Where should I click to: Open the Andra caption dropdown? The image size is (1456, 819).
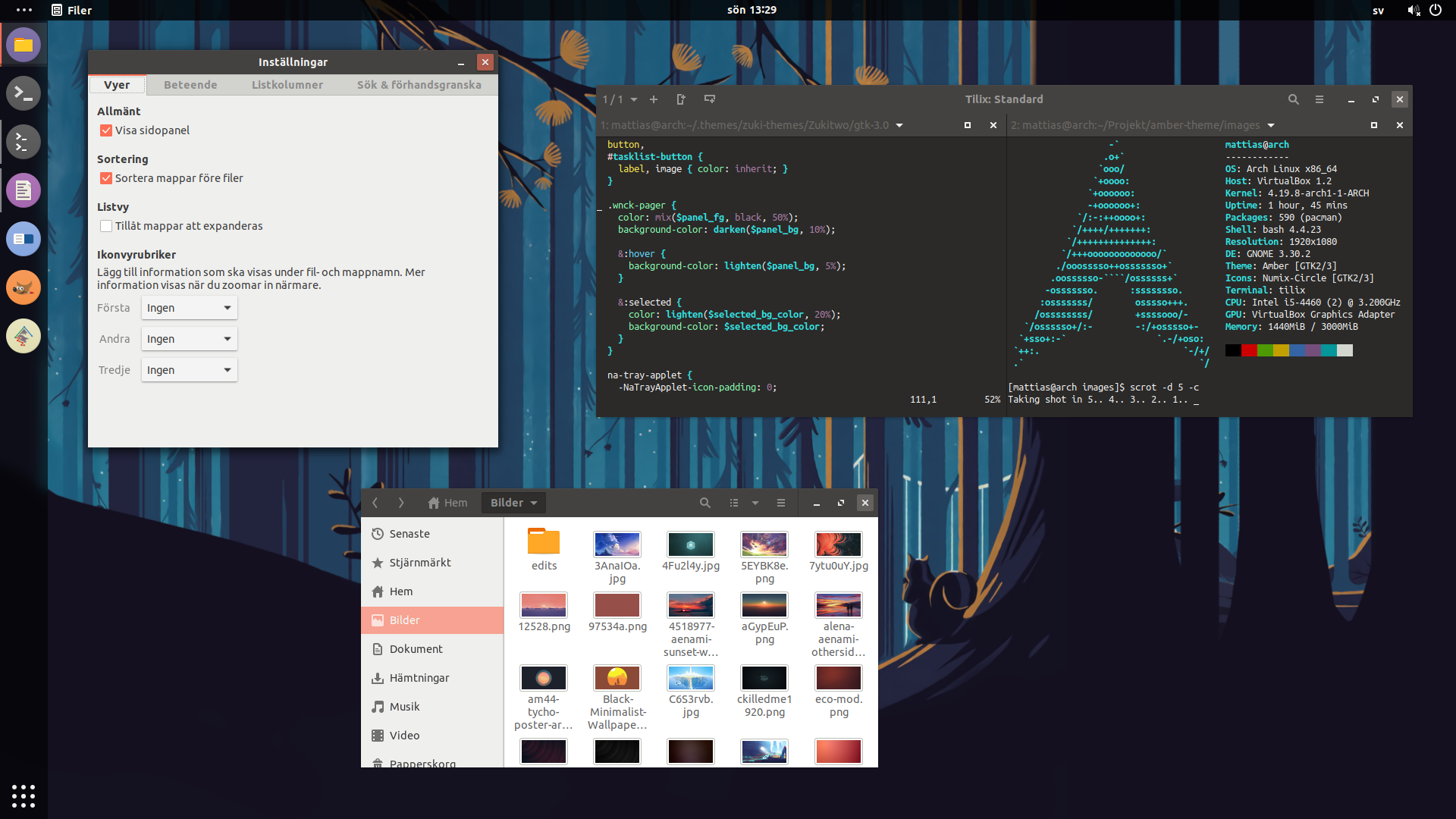click(190, 339)
